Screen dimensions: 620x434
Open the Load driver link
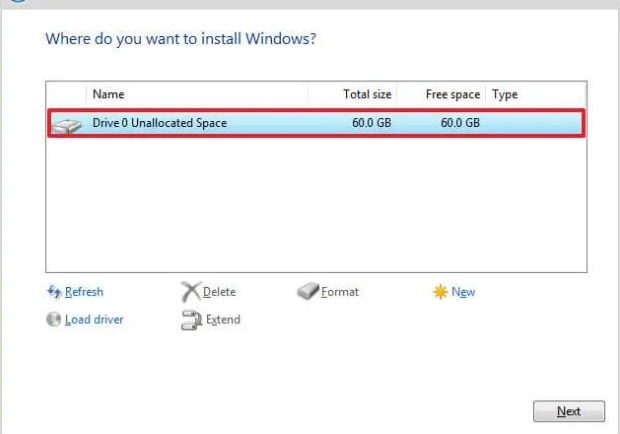94,320
